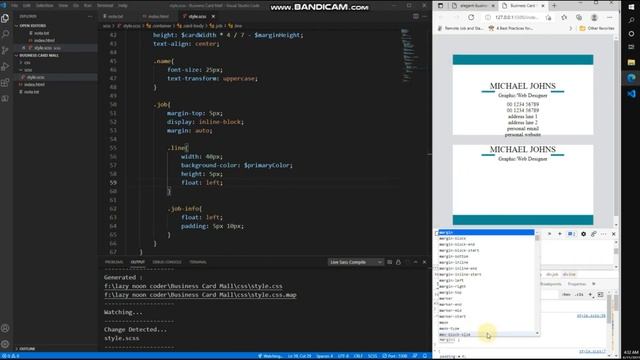
Task: Open the Search view in VS Code activity bar
Action: click(5, 34)
